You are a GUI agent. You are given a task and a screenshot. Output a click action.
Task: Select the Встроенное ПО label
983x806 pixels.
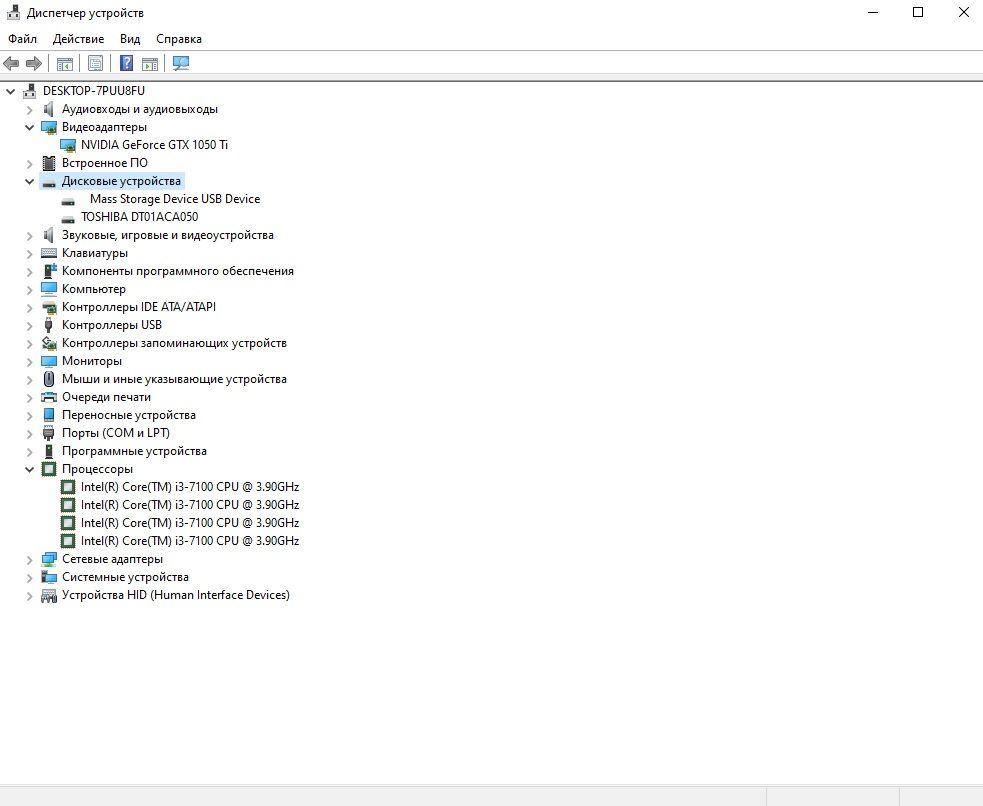click(105, 163)
